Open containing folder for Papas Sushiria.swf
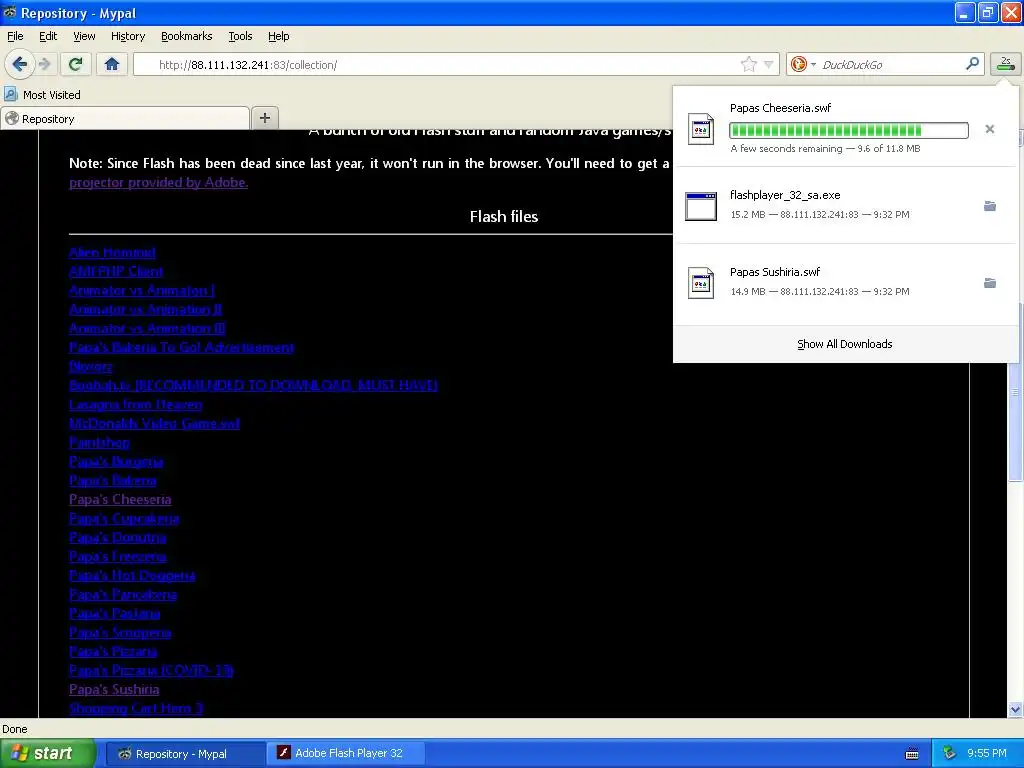Screen dimensions: 1024x768 989,283
